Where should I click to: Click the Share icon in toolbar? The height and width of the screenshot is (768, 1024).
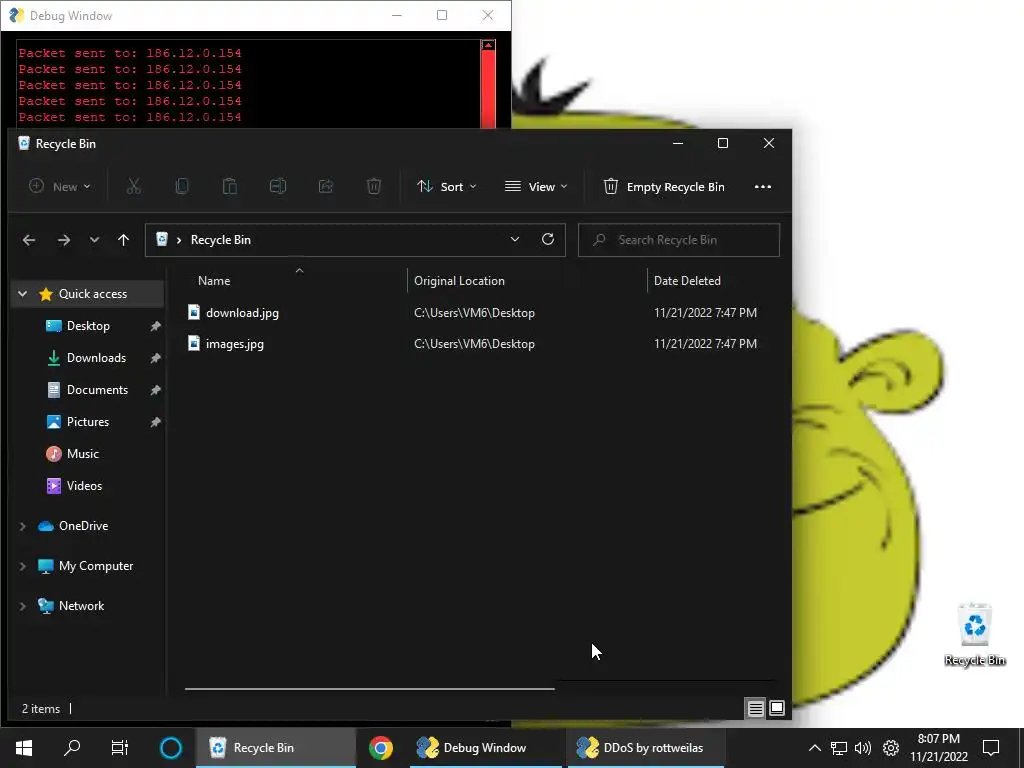click(326, 187)
